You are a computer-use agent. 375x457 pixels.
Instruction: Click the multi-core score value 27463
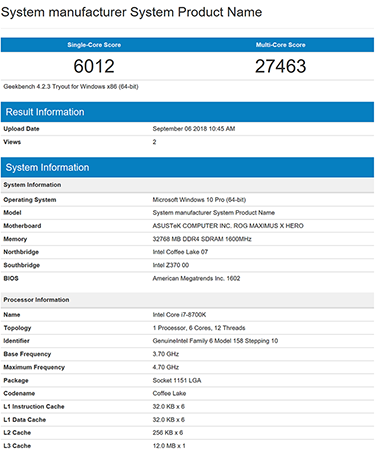(x=280, y=66)
